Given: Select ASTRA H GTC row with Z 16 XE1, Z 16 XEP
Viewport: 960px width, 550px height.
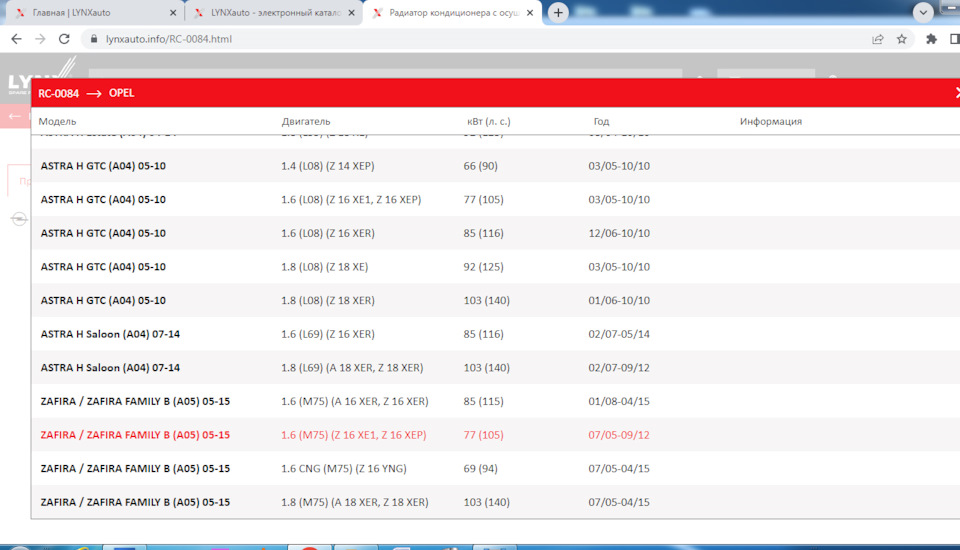Looking at the screenshot, I should pyautogui.click(x=495, y=199).
